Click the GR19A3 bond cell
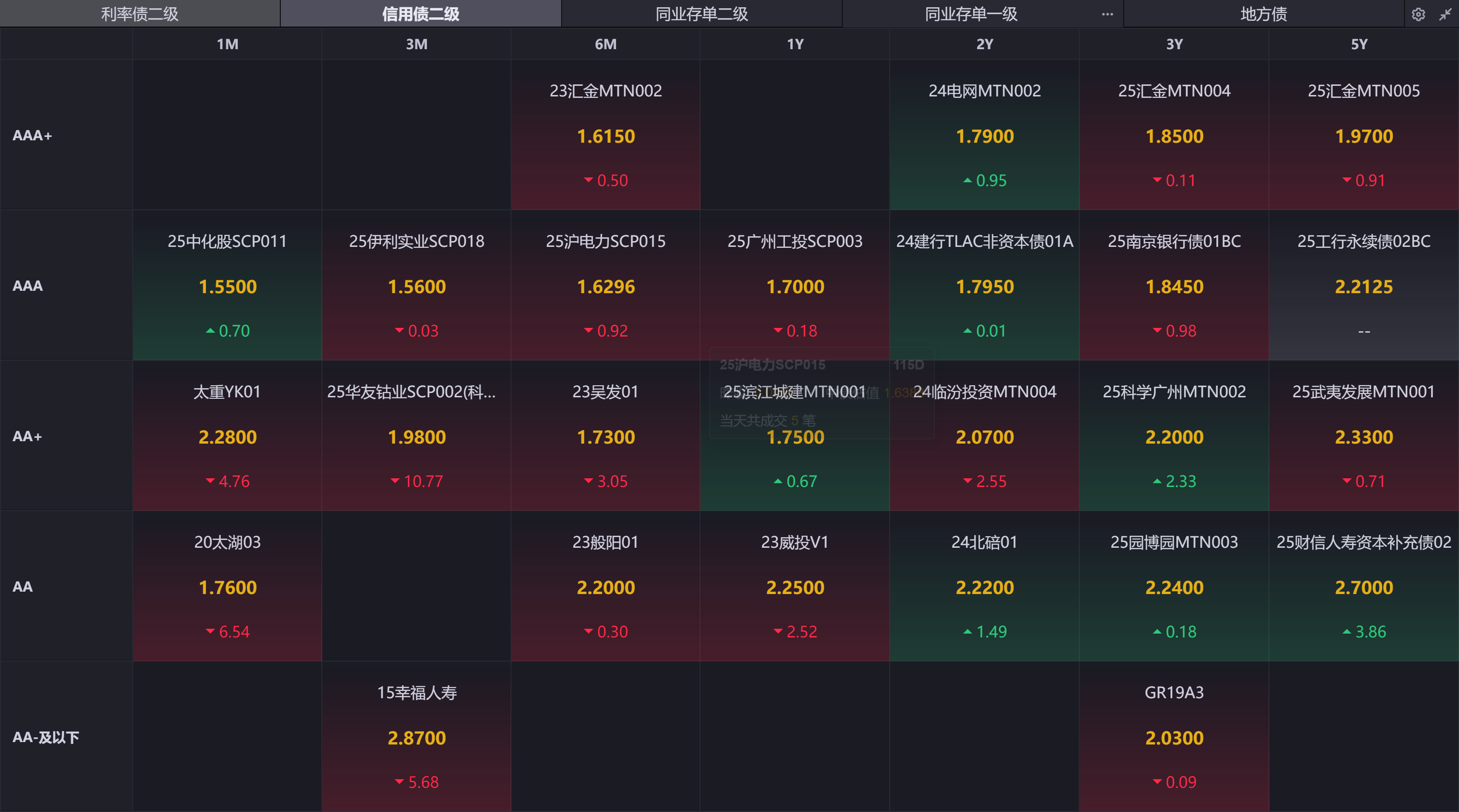Screen dimensions: 1459x812 1173,693
